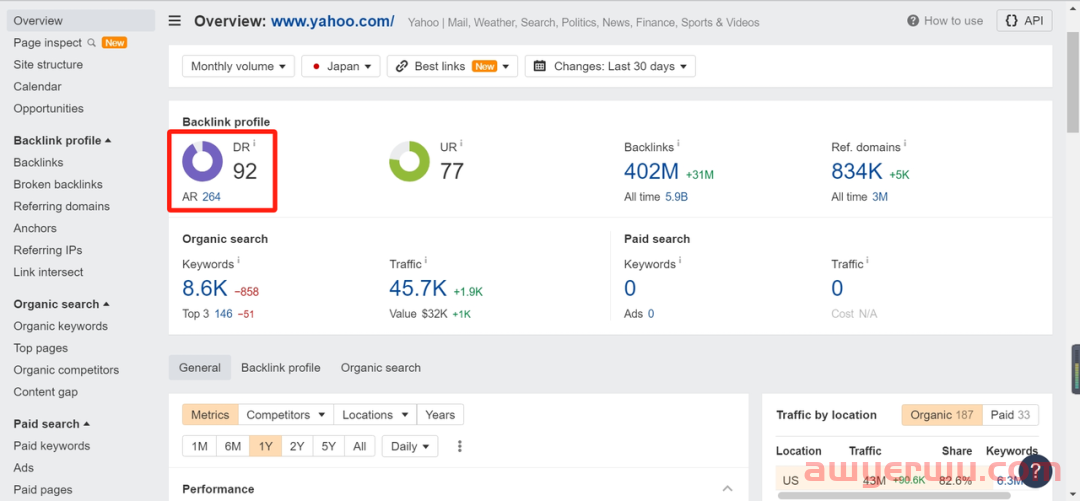
Task: Open the Japan country dropdown
Action: click(x=341, y=66)
